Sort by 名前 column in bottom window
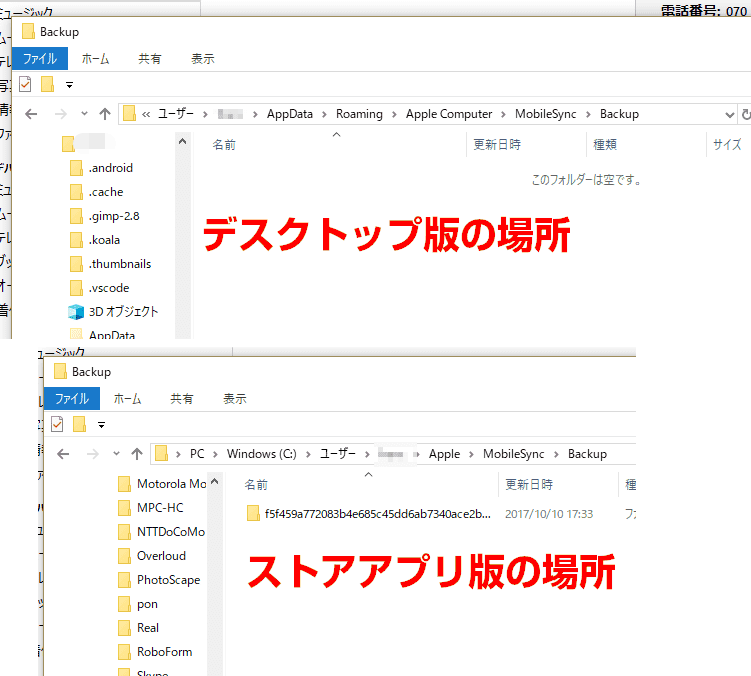Screen dimensions: 751x676 [256, 484]
